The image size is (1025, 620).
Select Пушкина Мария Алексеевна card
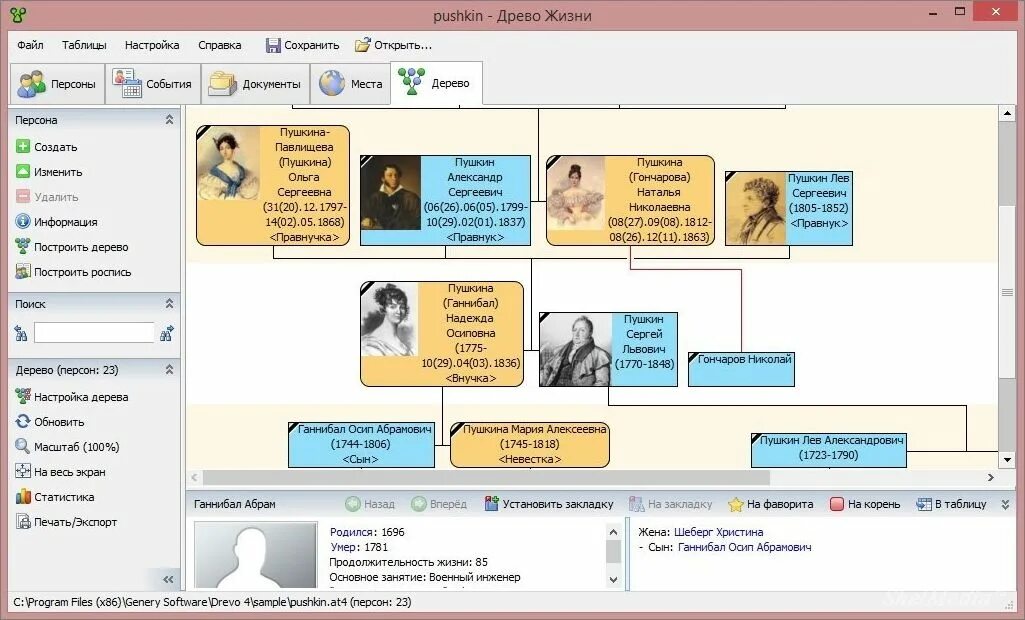click(530, 444)
